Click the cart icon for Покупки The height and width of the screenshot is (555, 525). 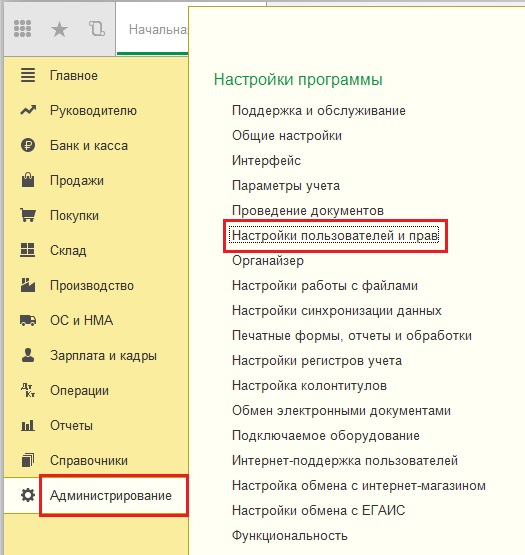click(x=28, y=215)
